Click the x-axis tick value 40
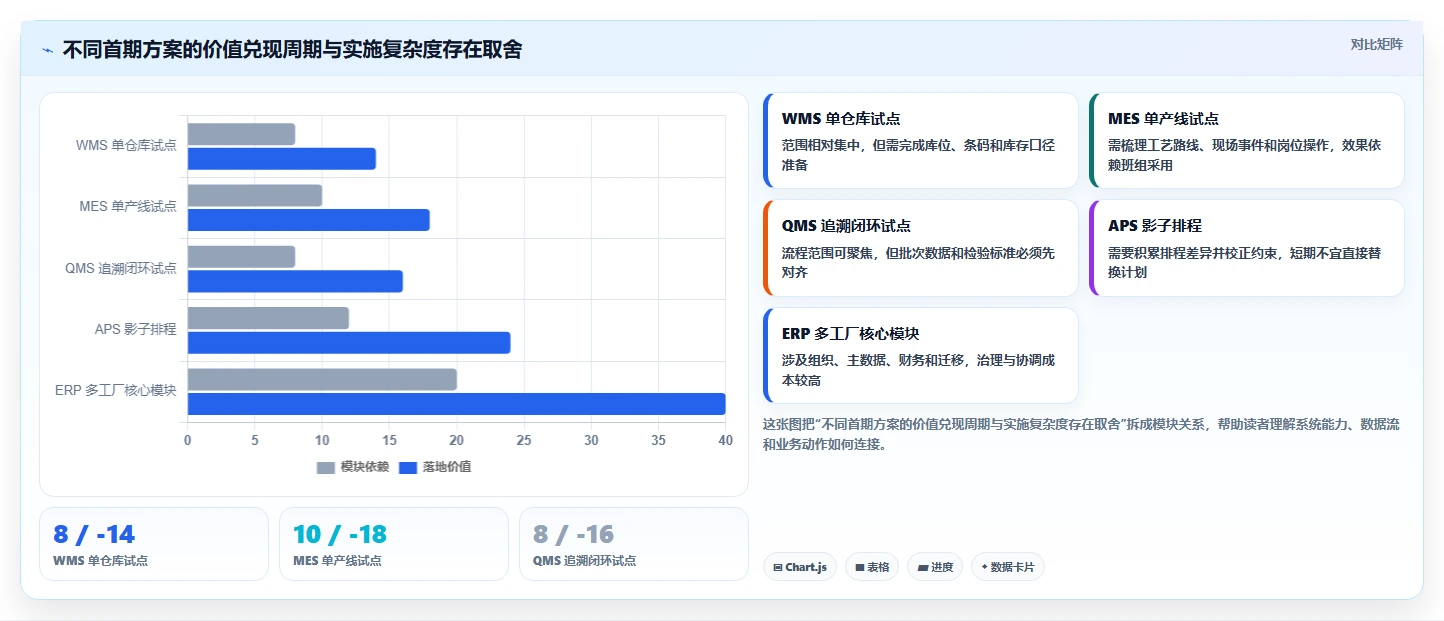The width and height of the screenshot is (1444, 621). click(x=725, y=439)
